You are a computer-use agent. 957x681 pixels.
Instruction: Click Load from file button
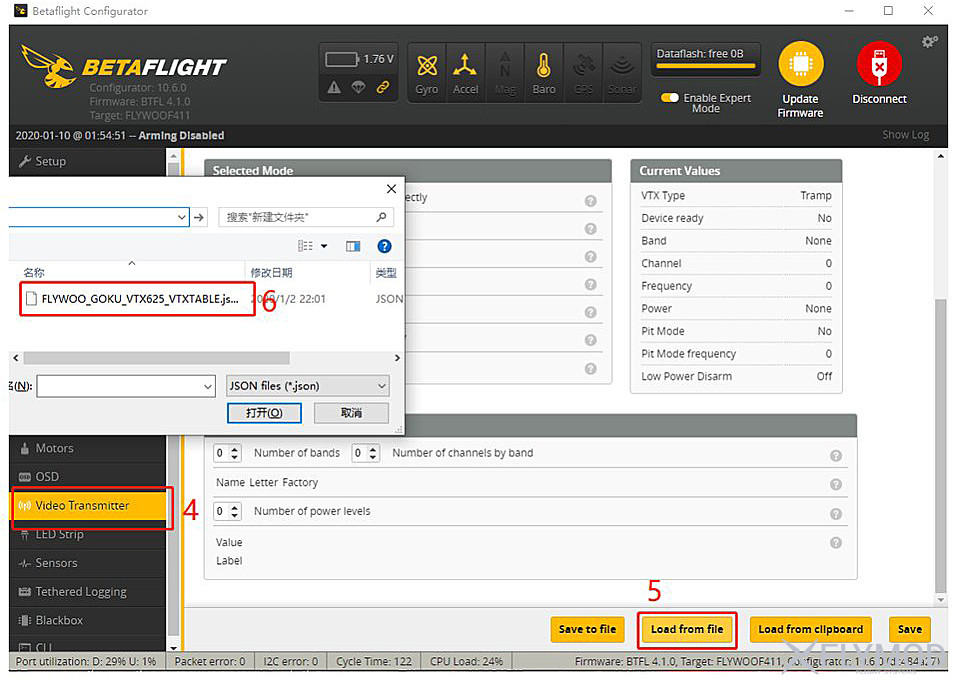tap(687, 629)
